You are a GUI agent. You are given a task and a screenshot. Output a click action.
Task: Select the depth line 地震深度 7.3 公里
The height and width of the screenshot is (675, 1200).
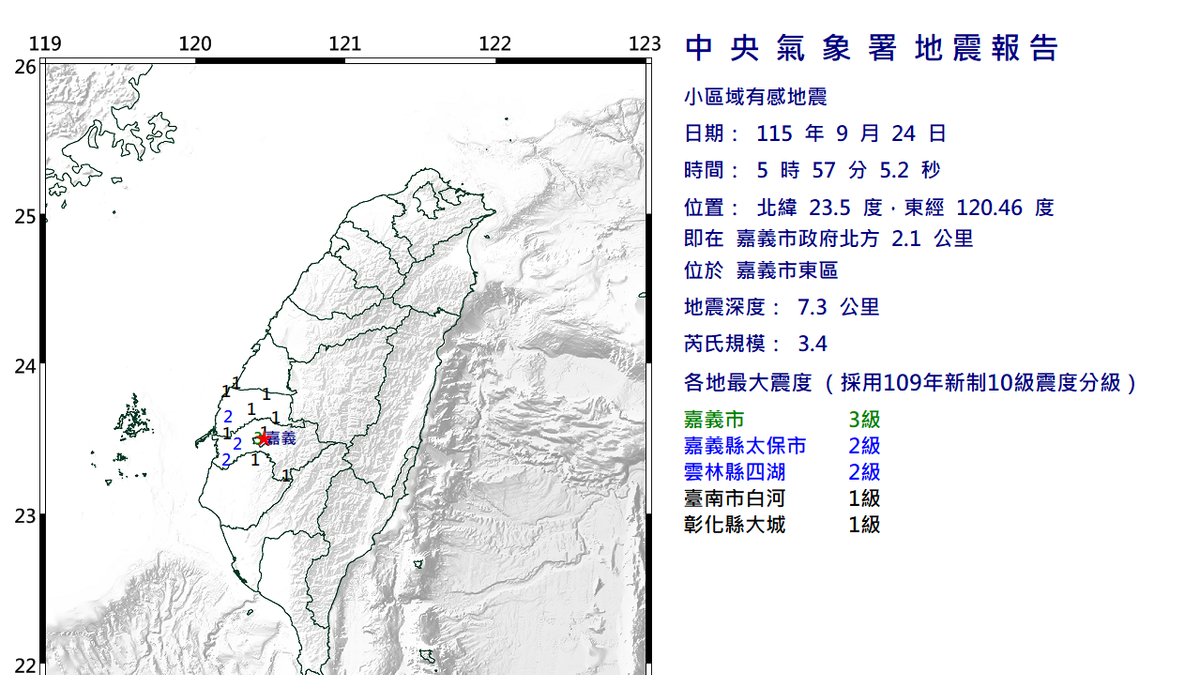782,307
